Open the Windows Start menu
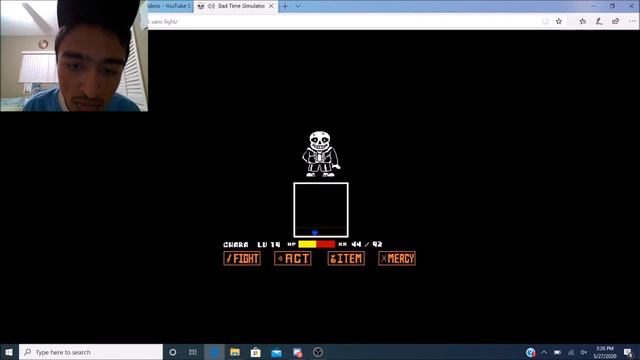 [x=9, y=352]
